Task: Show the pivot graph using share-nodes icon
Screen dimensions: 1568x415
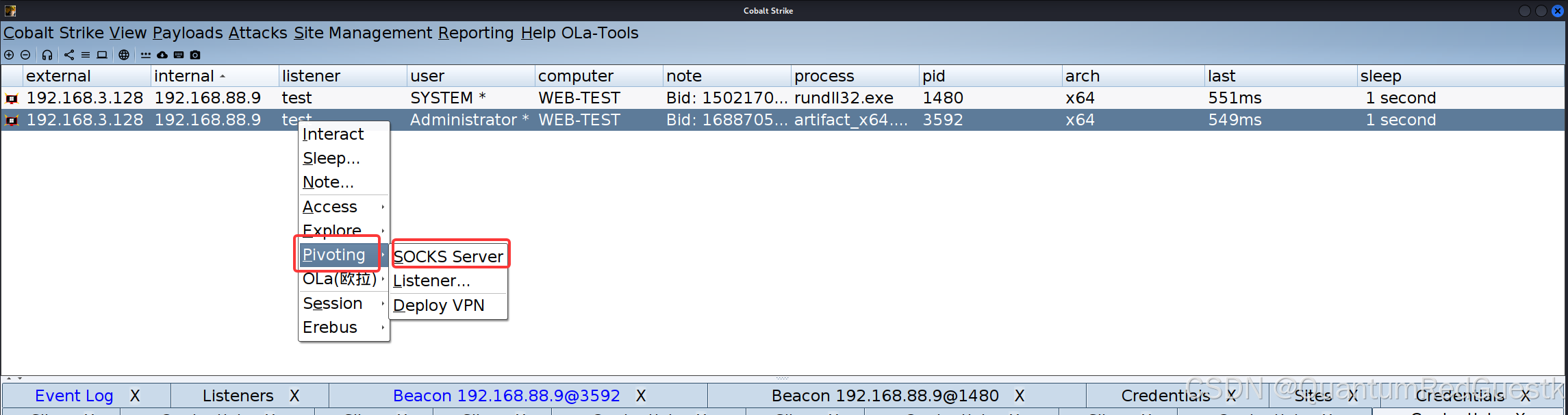Action: click(69, 55)
